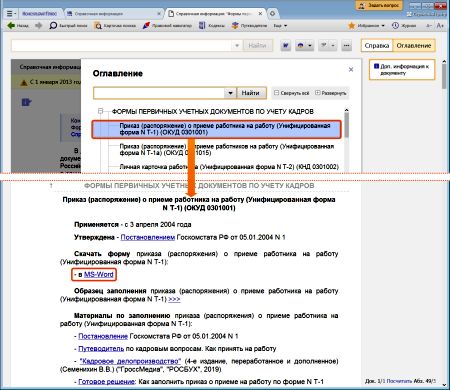Open document search field history dropdown

[x=237, y=45]
